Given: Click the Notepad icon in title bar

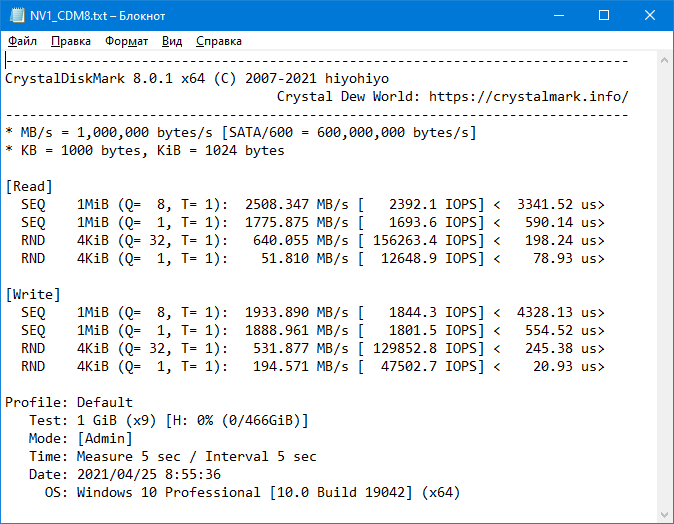Looking at the screenshot, I should coord(17,15).
